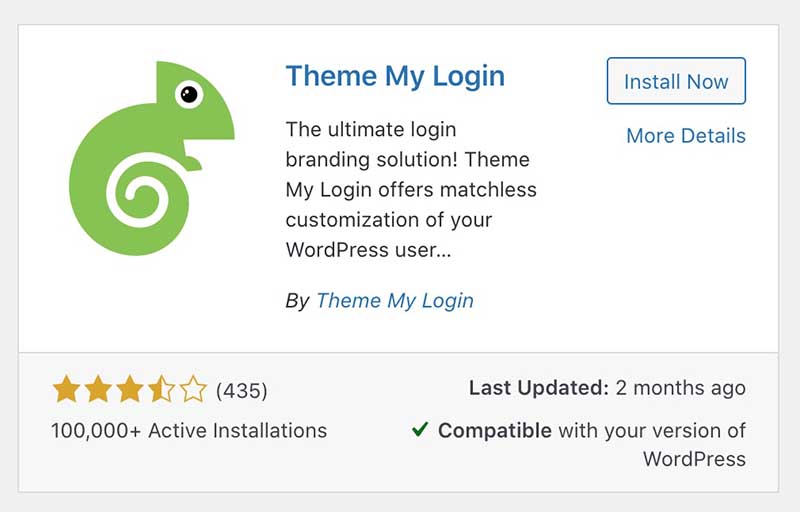Screen dimensions: 800x512
Task: Click the Last Updated 2 months ago label
Action: 607,388
